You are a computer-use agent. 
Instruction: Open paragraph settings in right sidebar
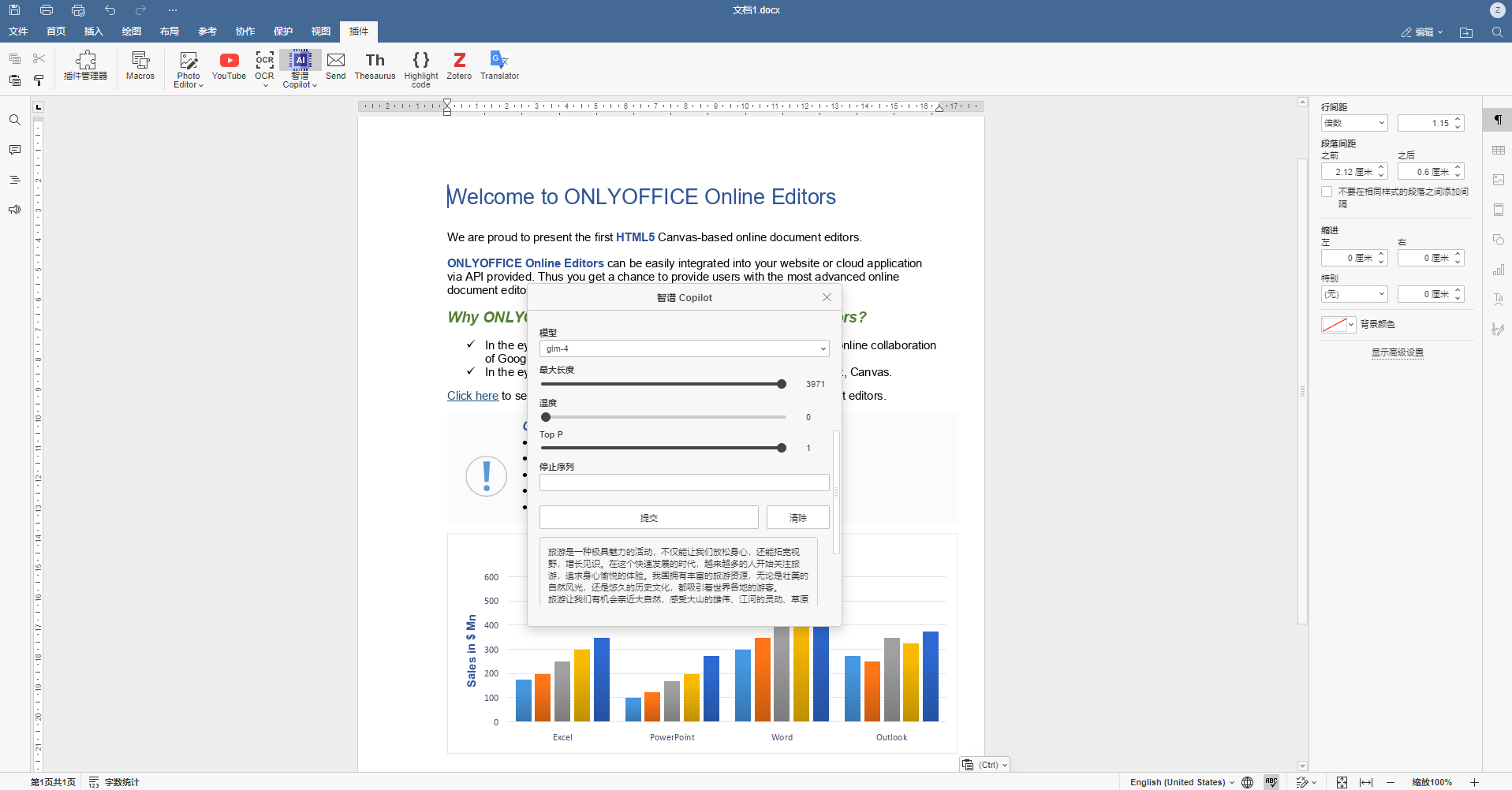coord(1498,120)
